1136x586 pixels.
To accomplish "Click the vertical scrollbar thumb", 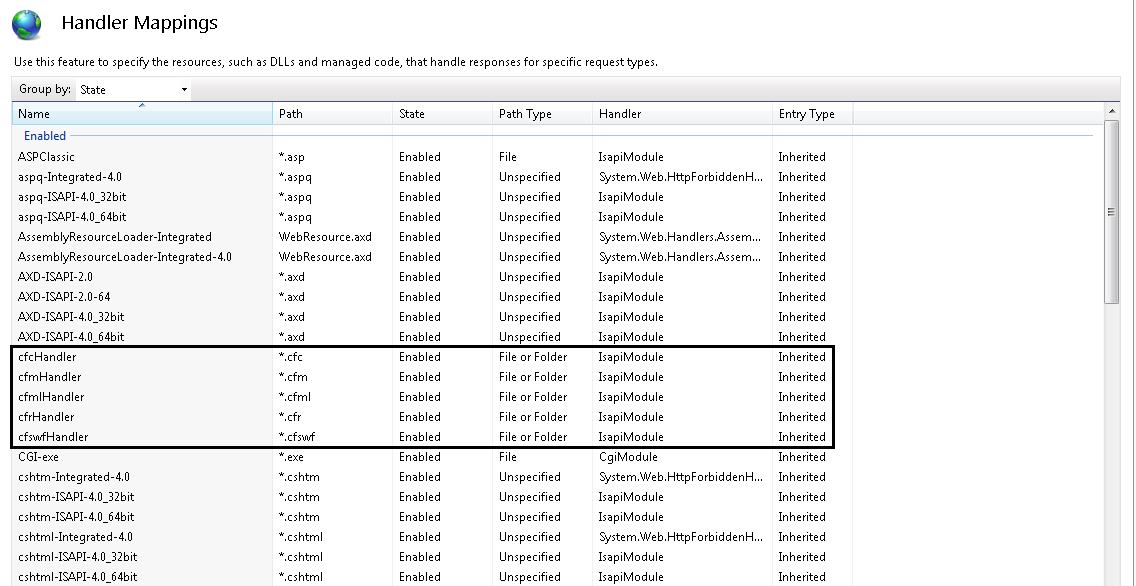I will coord(1112,210).
